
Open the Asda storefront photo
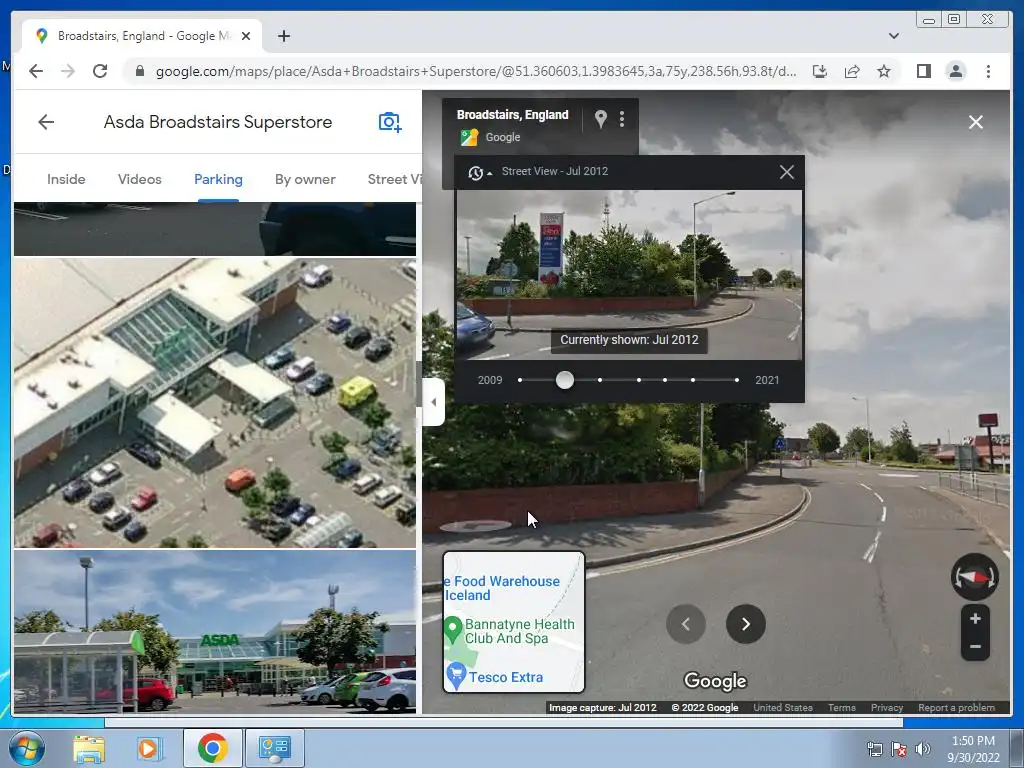coord(215,631)
